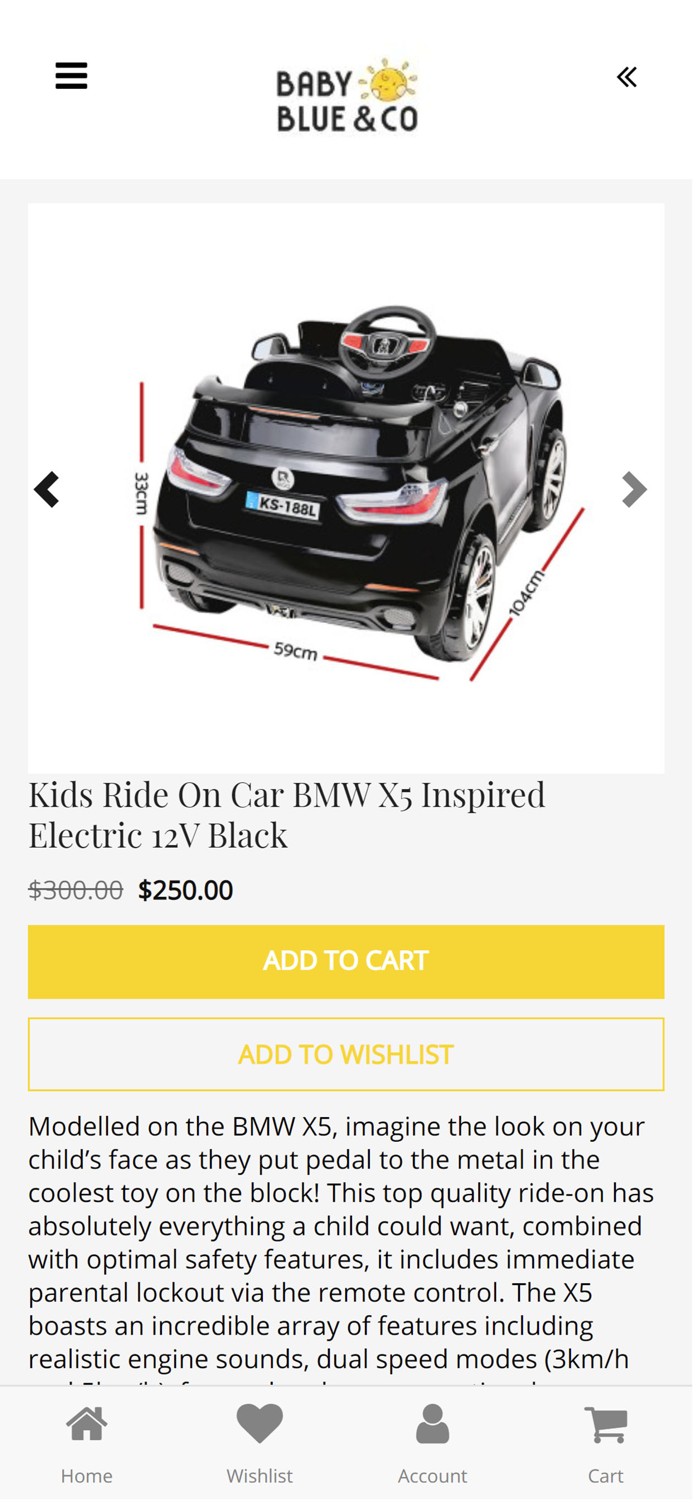The width and height of the screenshot is (693, 1500).
Task: Show the previous product image
Action: pyautogui.click(x=47, y=489)
